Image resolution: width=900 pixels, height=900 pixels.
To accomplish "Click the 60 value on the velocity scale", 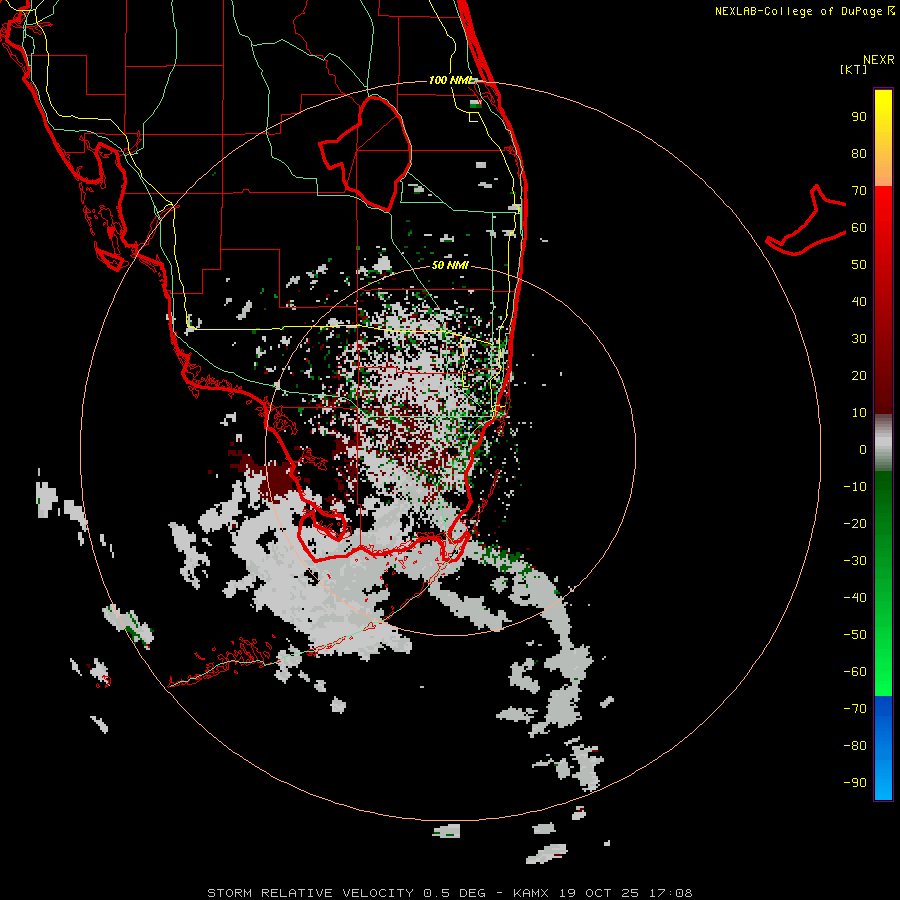I will coord(859,227).
